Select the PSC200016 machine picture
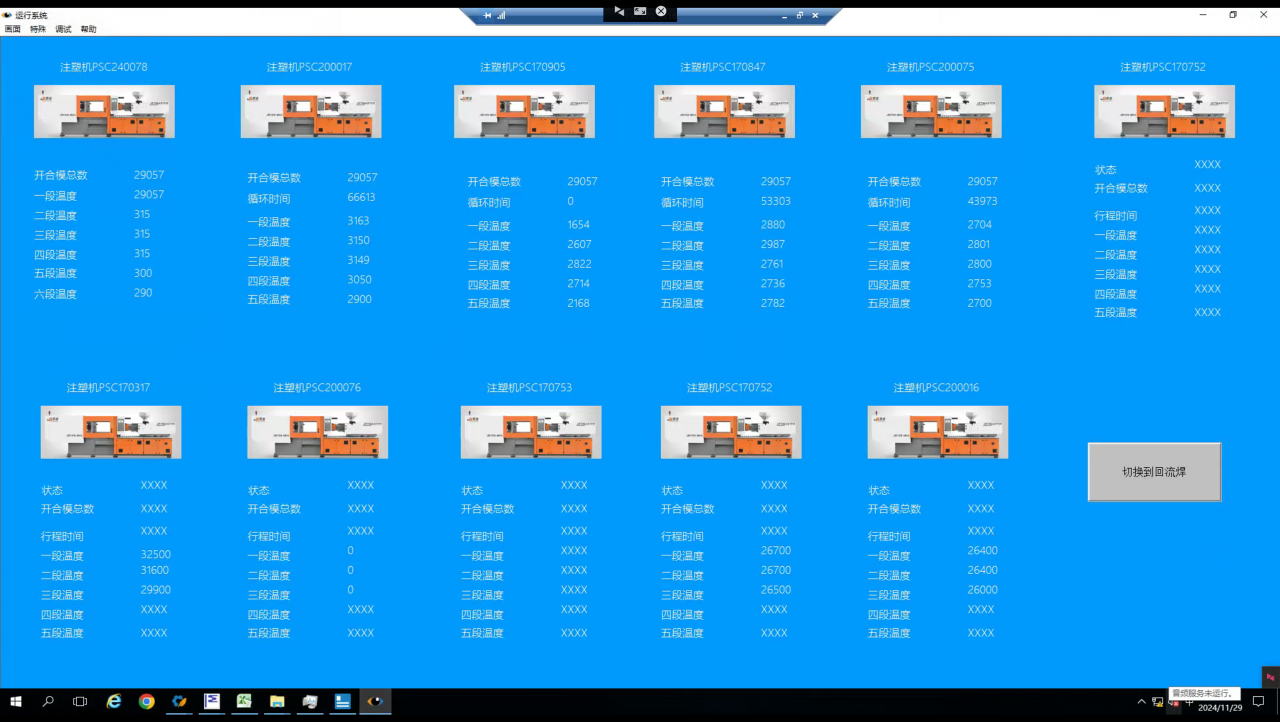Screen dimensions: 1280x722 (937, 432)
